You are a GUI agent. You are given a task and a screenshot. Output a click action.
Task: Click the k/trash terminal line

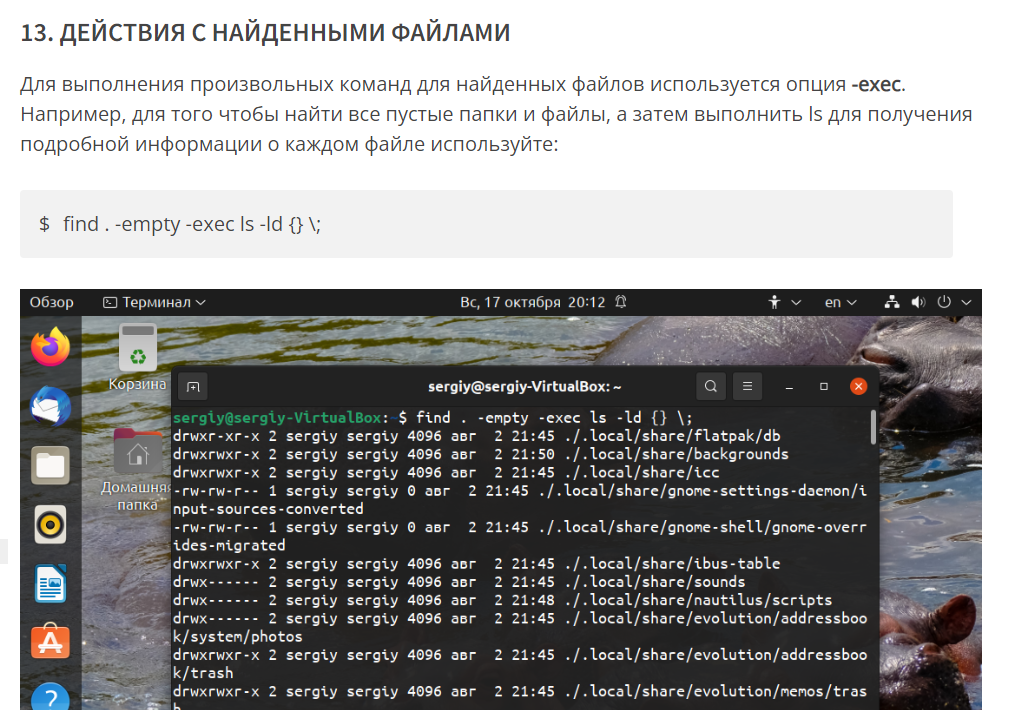[203, 673]
